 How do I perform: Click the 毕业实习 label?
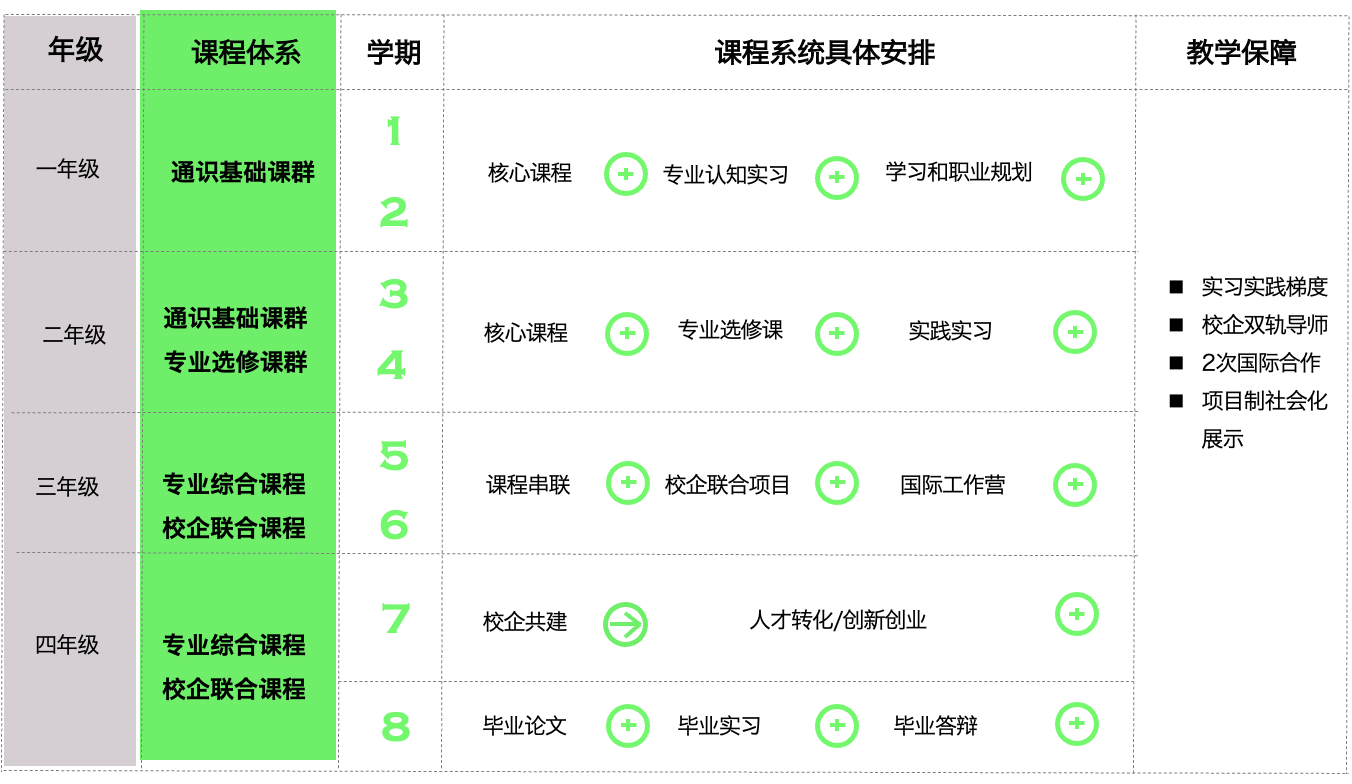719,726
